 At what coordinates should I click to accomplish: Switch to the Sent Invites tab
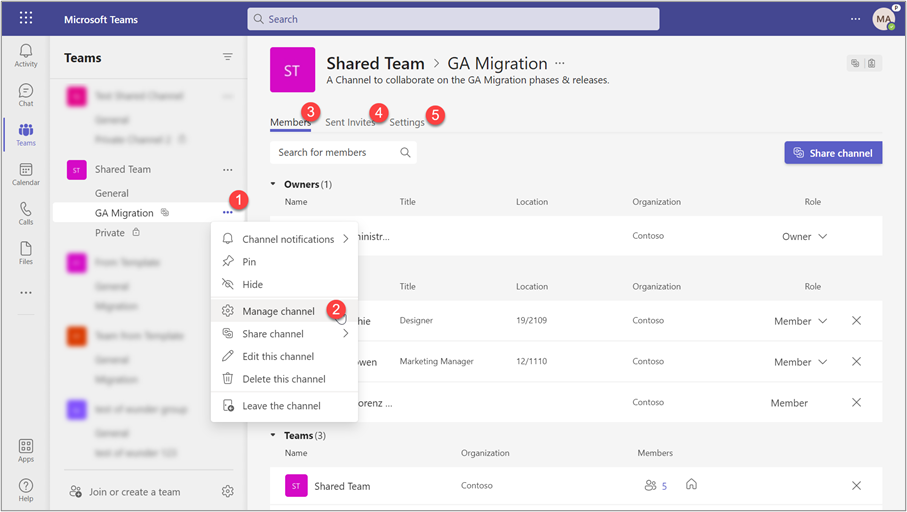point(350,122)
